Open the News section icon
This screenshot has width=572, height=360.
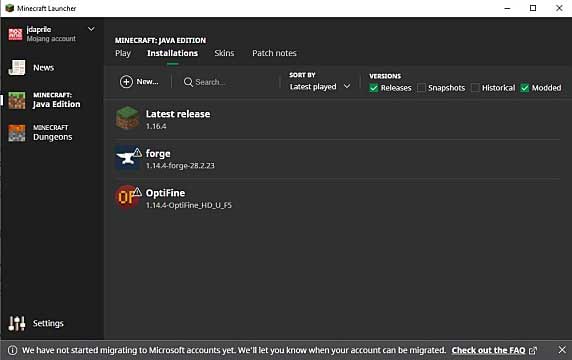[x=17, y=68]
